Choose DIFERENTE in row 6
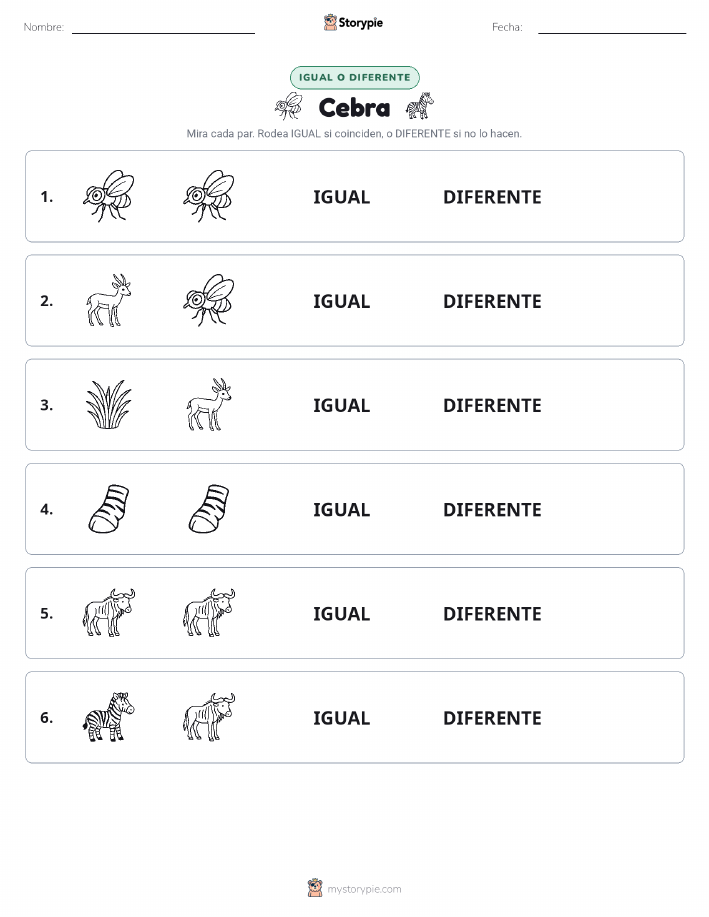The height and width of the screenshot is (917, 709). [492, 718]
